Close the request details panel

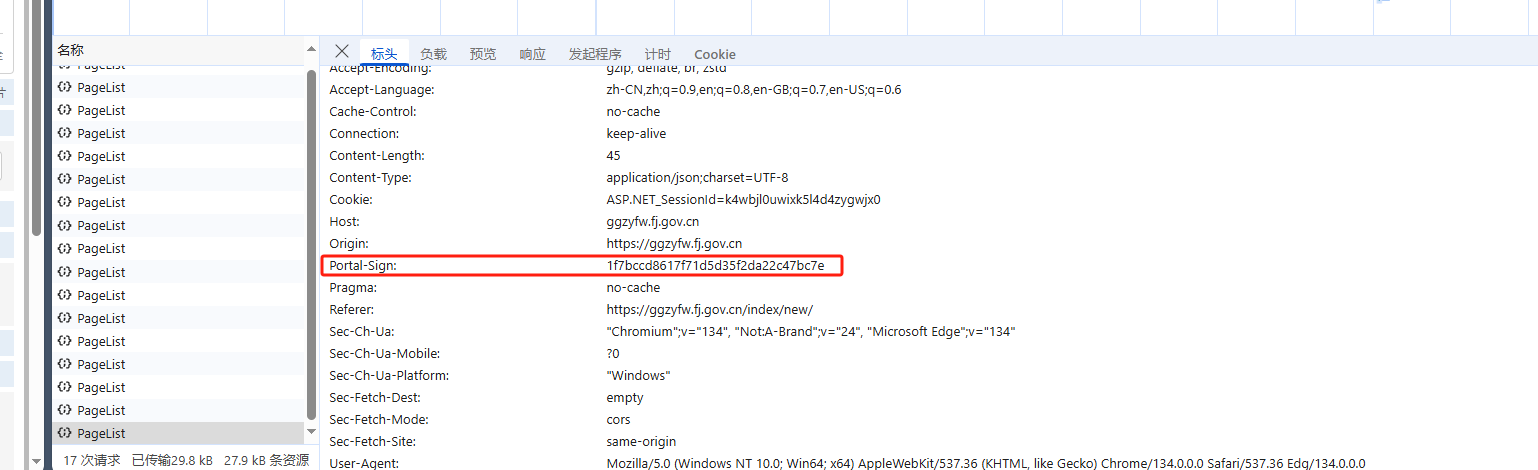342,51
